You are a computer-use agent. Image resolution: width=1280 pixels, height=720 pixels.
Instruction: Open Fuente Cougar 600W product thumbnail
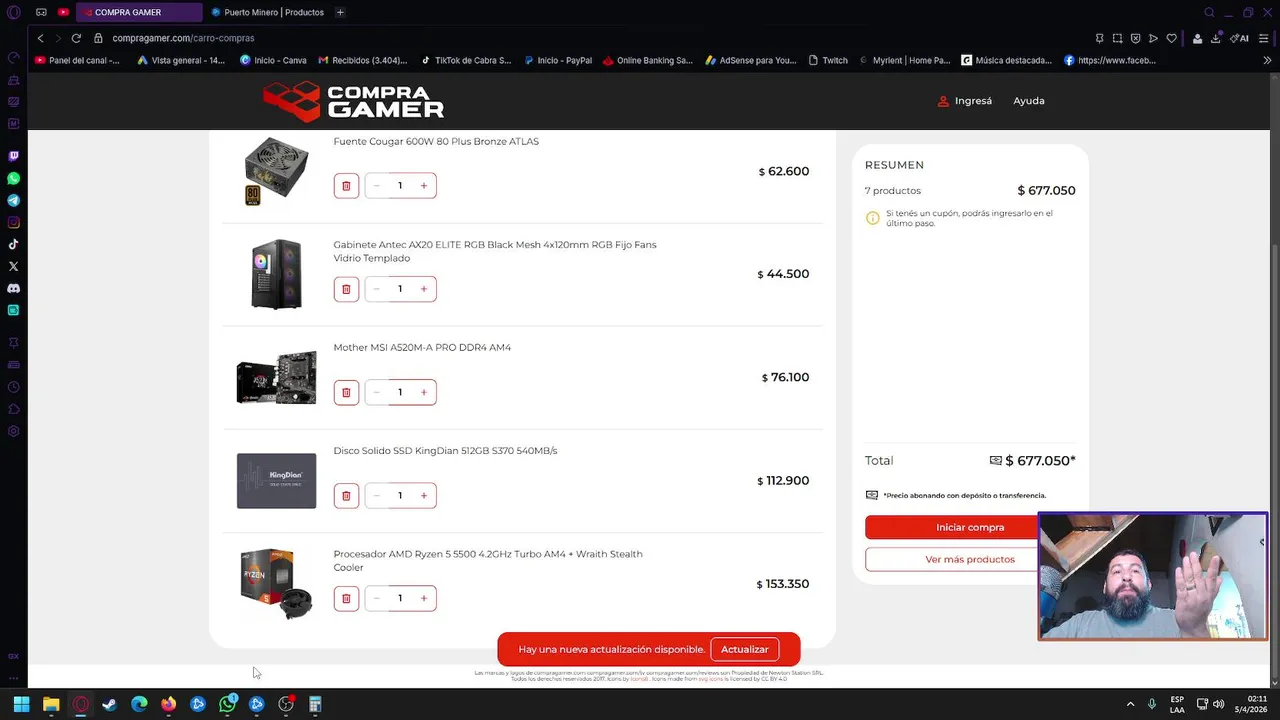276,170
